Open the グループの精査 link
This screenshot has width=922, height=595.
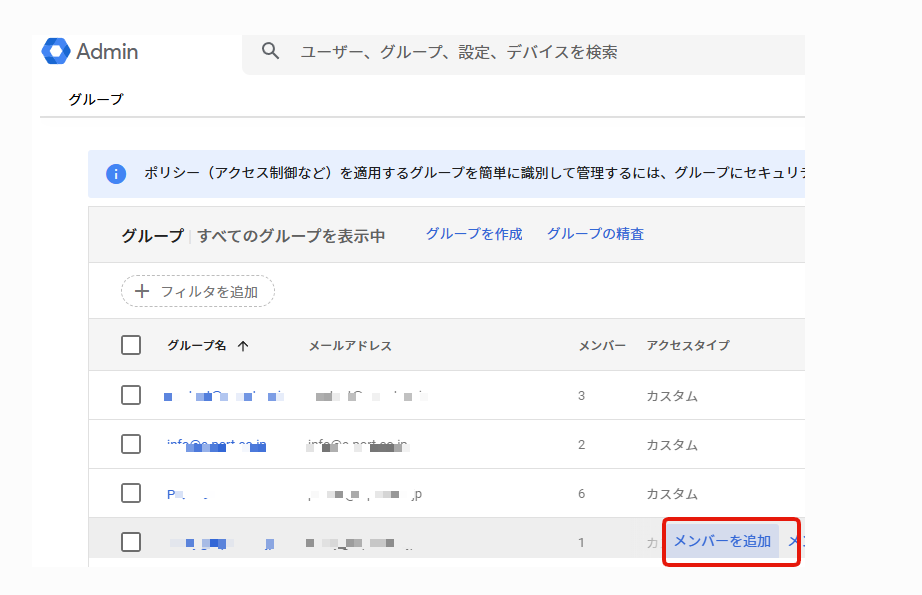pos(595,234)
